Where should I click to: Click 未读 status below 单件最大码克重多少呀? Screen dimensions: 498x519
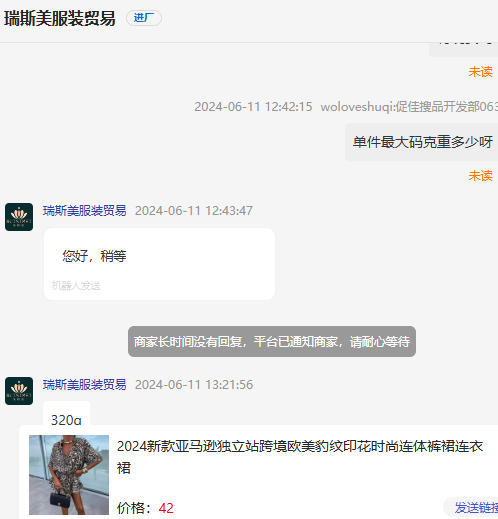click(480, 176)
